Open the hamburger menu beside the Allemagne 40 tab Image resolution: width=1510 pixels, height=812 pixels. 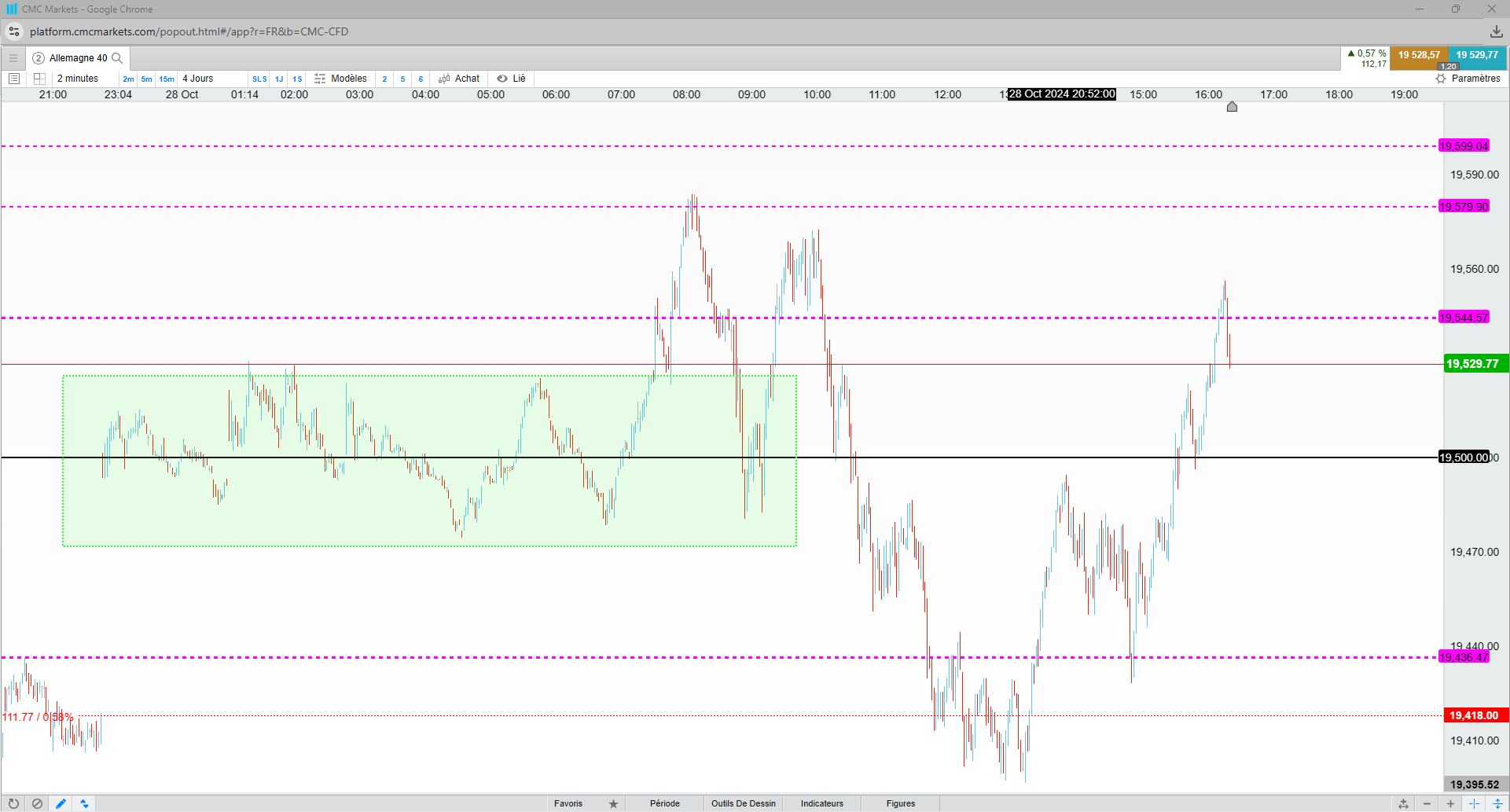tap(13, 58)
